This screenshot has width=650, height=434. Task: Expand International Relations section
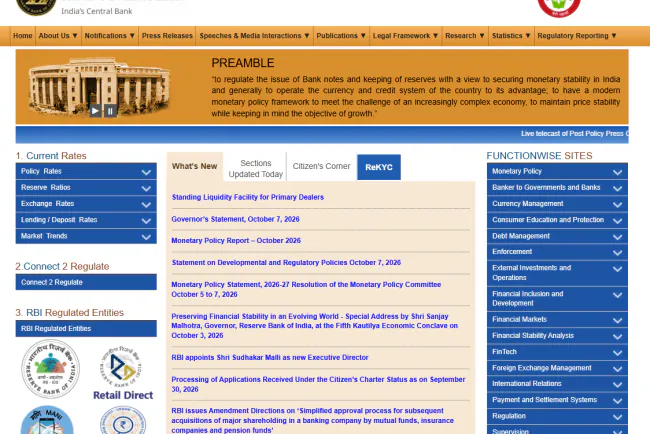(557, 383)
